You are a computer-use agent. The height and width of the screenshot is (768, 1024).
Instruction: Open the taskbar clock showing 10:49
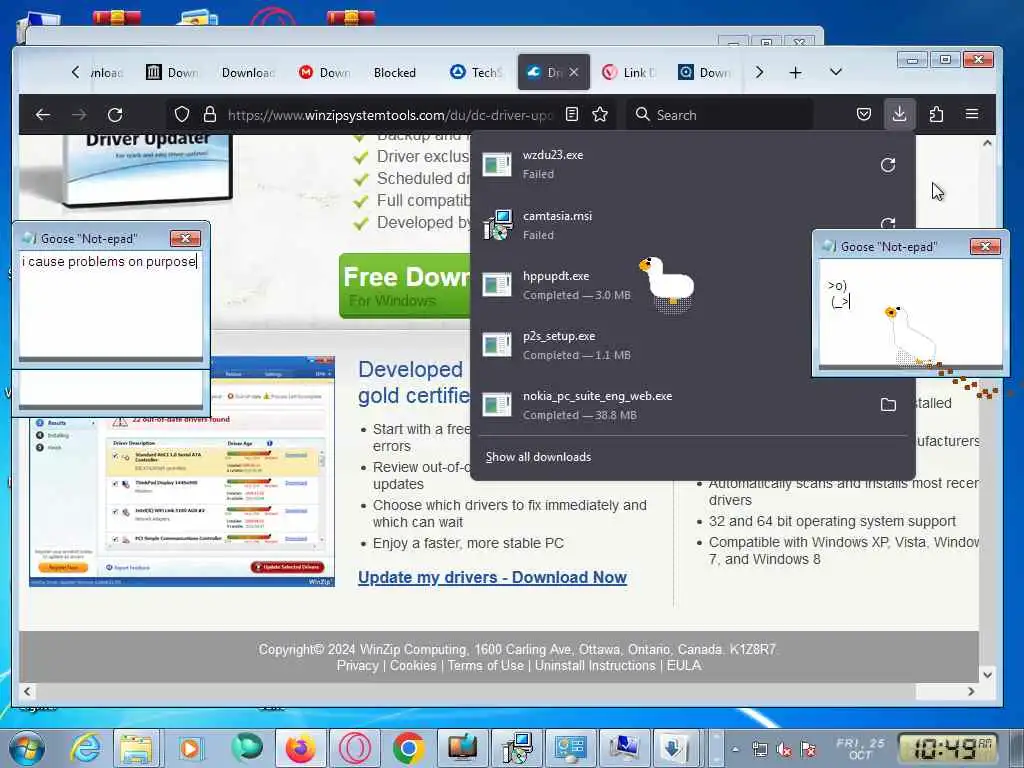pyautogui.click(x=947, y=748)
